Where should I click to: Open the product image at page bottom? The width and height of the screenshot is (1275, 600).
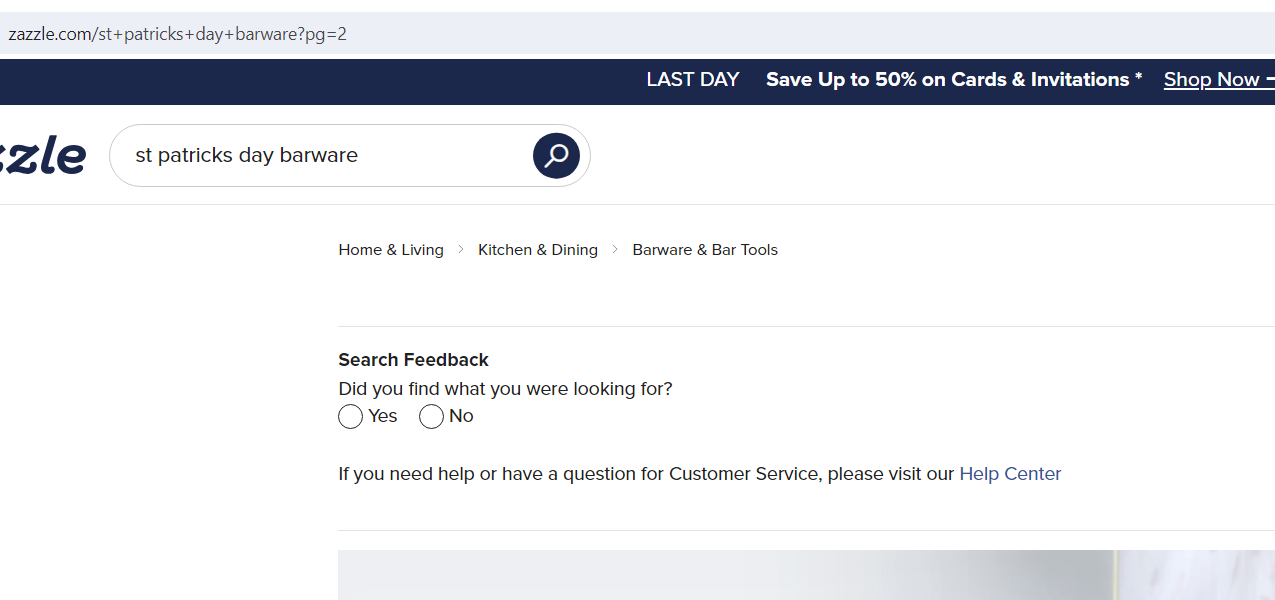point(806,575)
